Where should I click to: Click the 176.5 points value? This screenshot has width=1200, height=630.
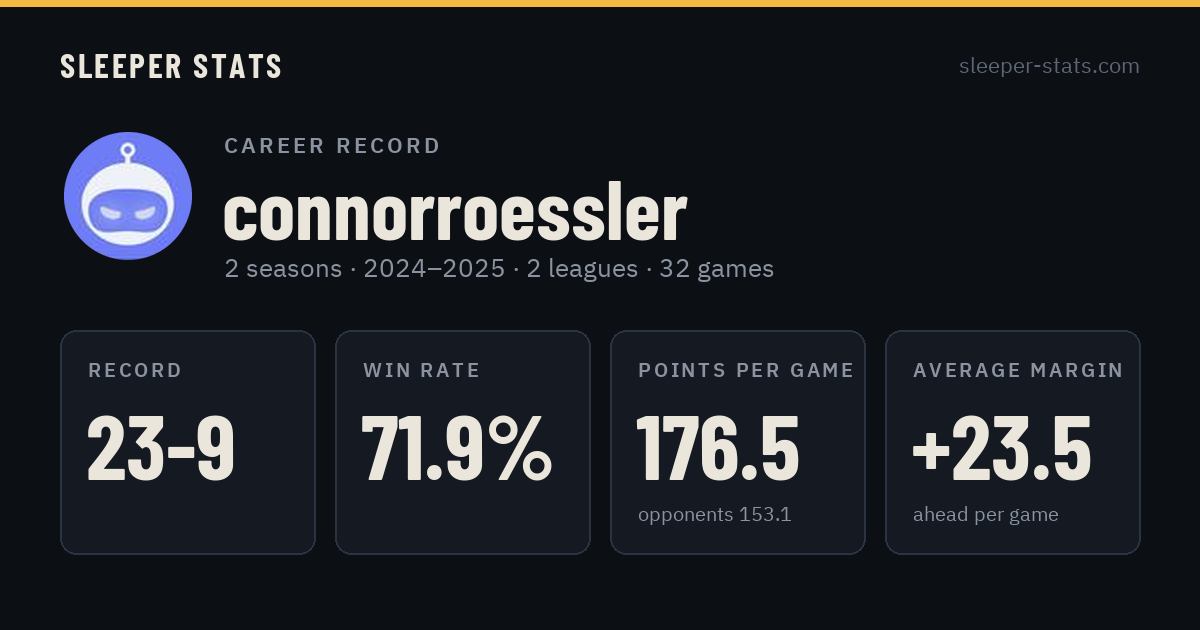coord(718,449)
